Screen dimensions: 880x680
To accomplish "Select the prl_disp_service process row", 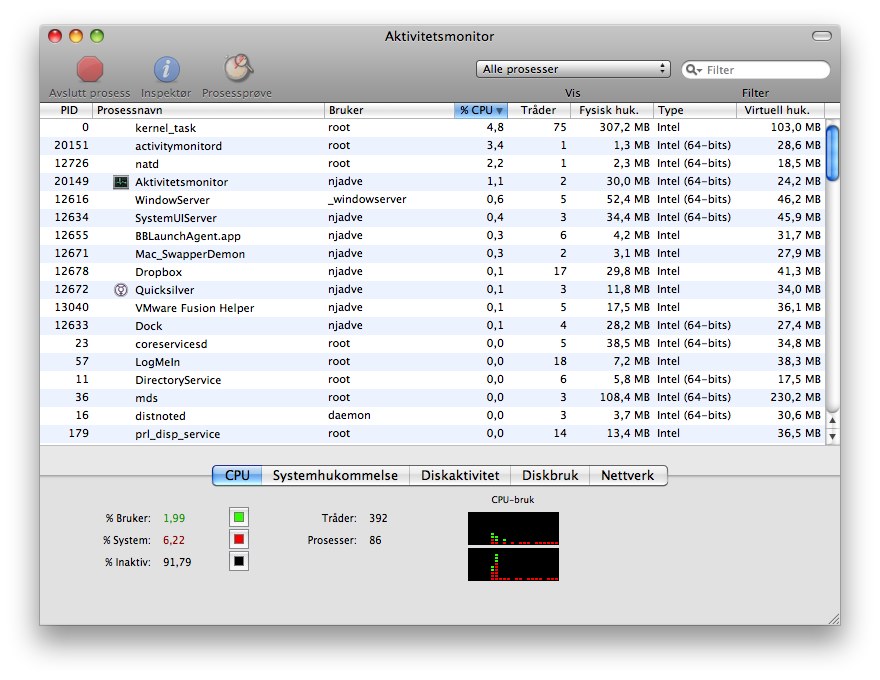I will coord(433,433).
